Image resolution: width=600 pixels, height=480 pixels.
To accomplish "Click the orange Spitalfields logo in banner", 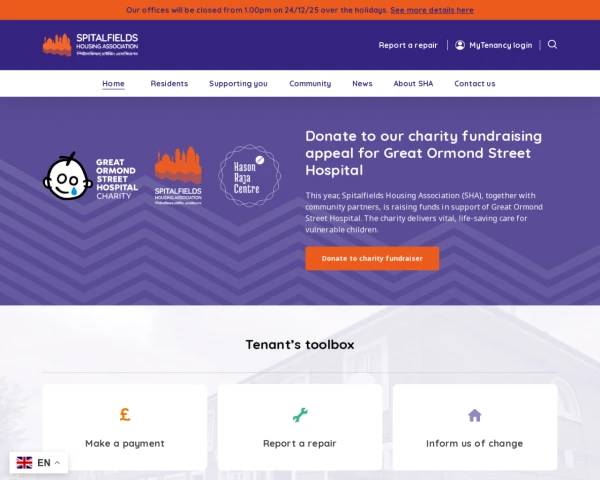I will click(x=178, y=176).
